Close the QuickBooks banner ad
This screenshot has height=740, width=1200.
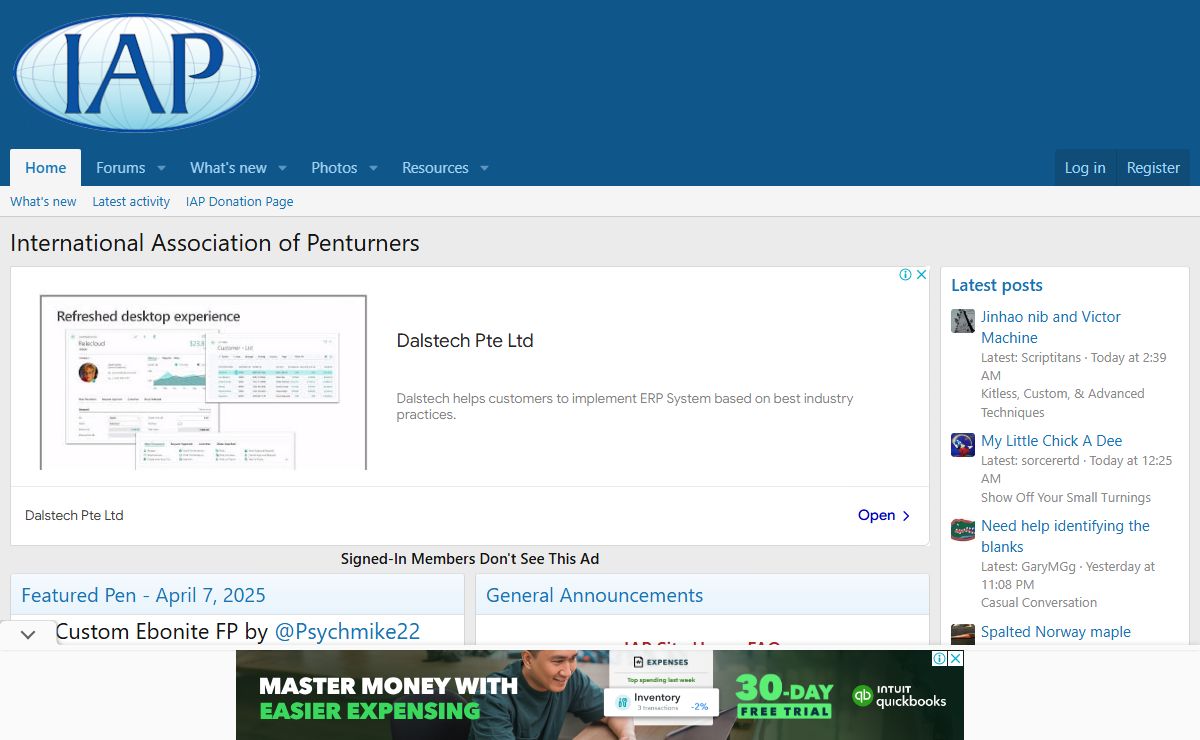coord(956,658)
